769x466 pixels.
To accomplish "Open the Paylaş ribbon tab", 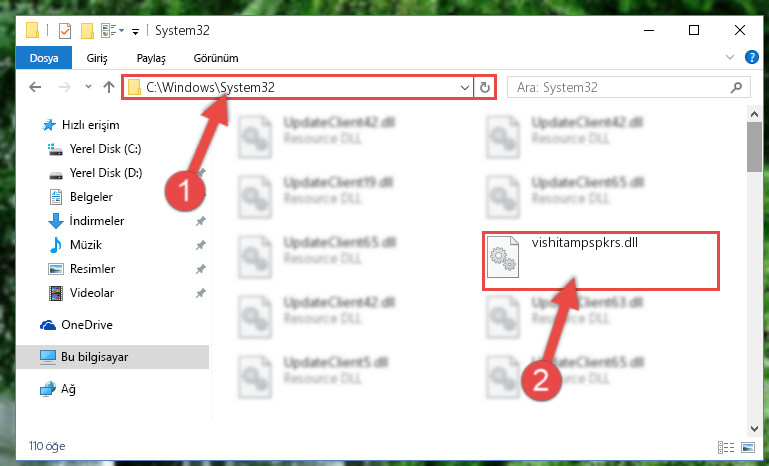I will 151,58.
